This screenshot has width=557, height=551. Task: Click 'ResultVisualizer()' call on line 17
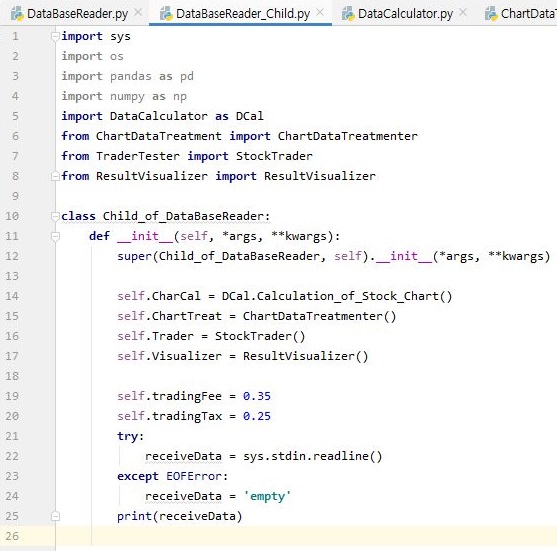[x=305, y=356]
